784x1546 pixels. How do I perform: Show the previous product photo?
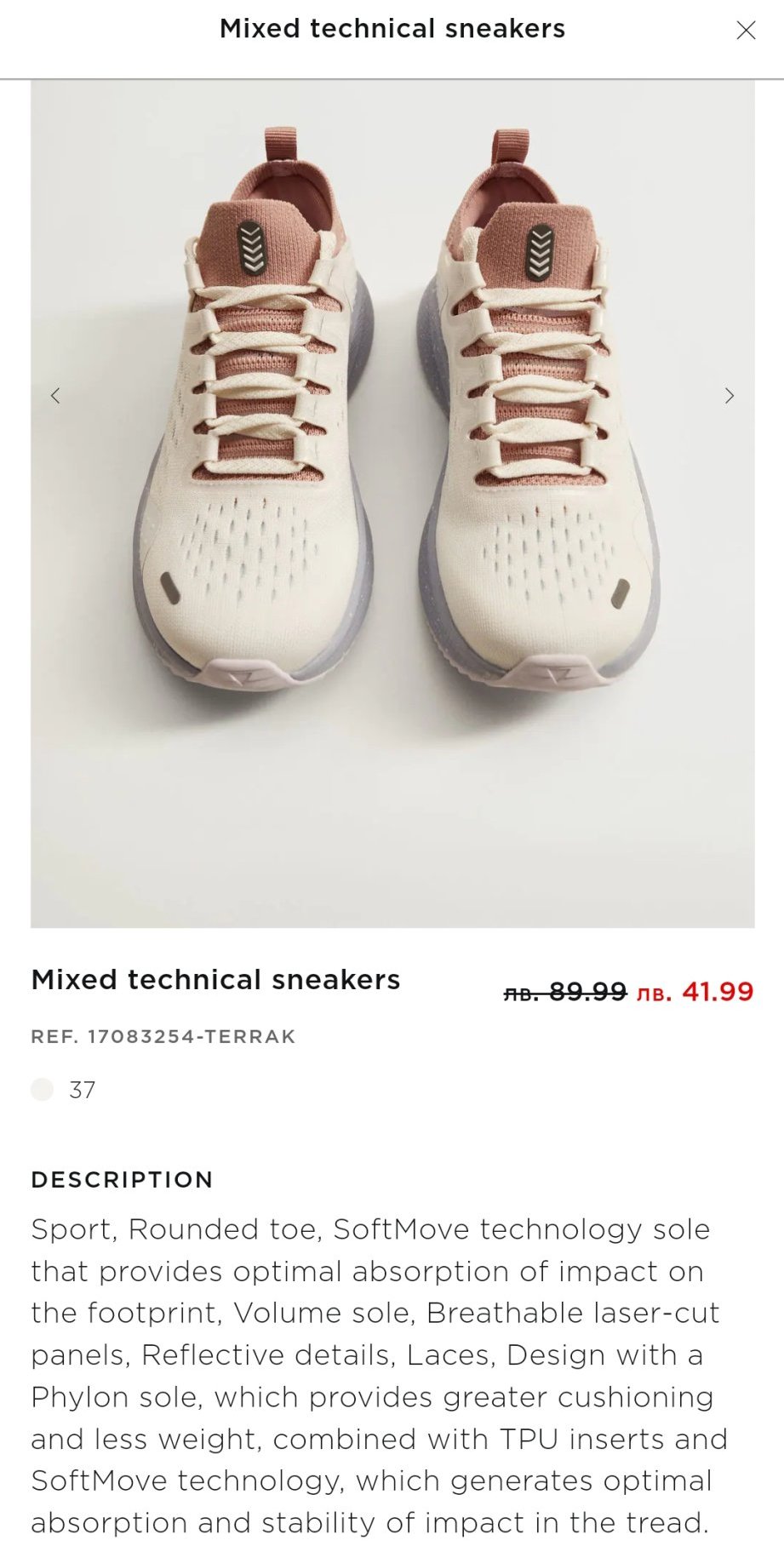[x=55, y=396]
